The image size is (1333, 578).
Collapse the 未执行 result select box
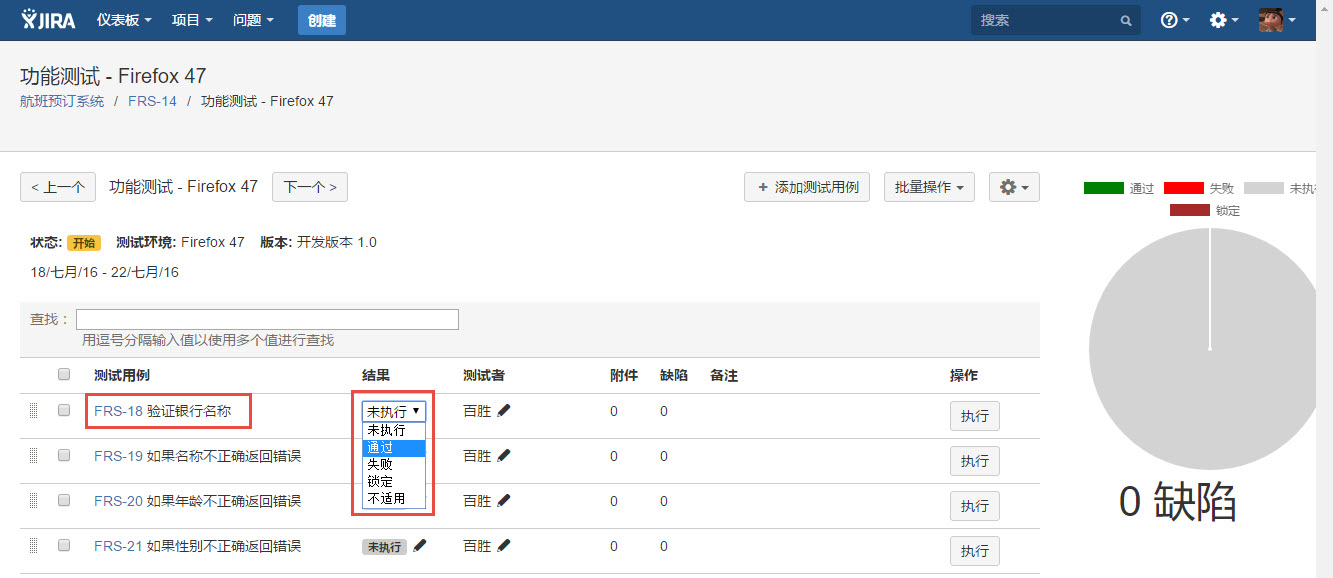[394, 411]
